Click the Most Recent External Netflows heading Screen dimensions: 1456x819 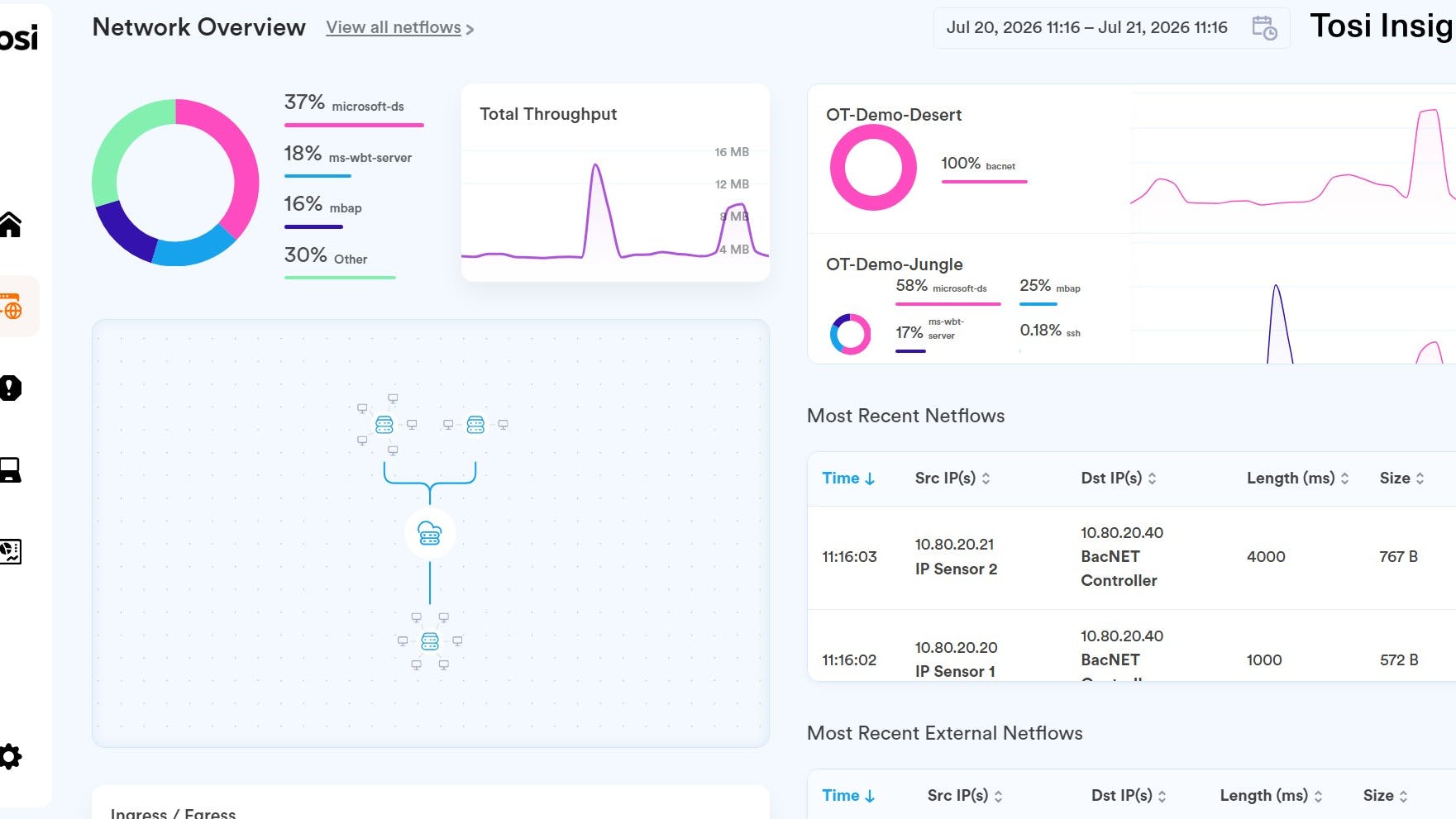click(944, 733)
